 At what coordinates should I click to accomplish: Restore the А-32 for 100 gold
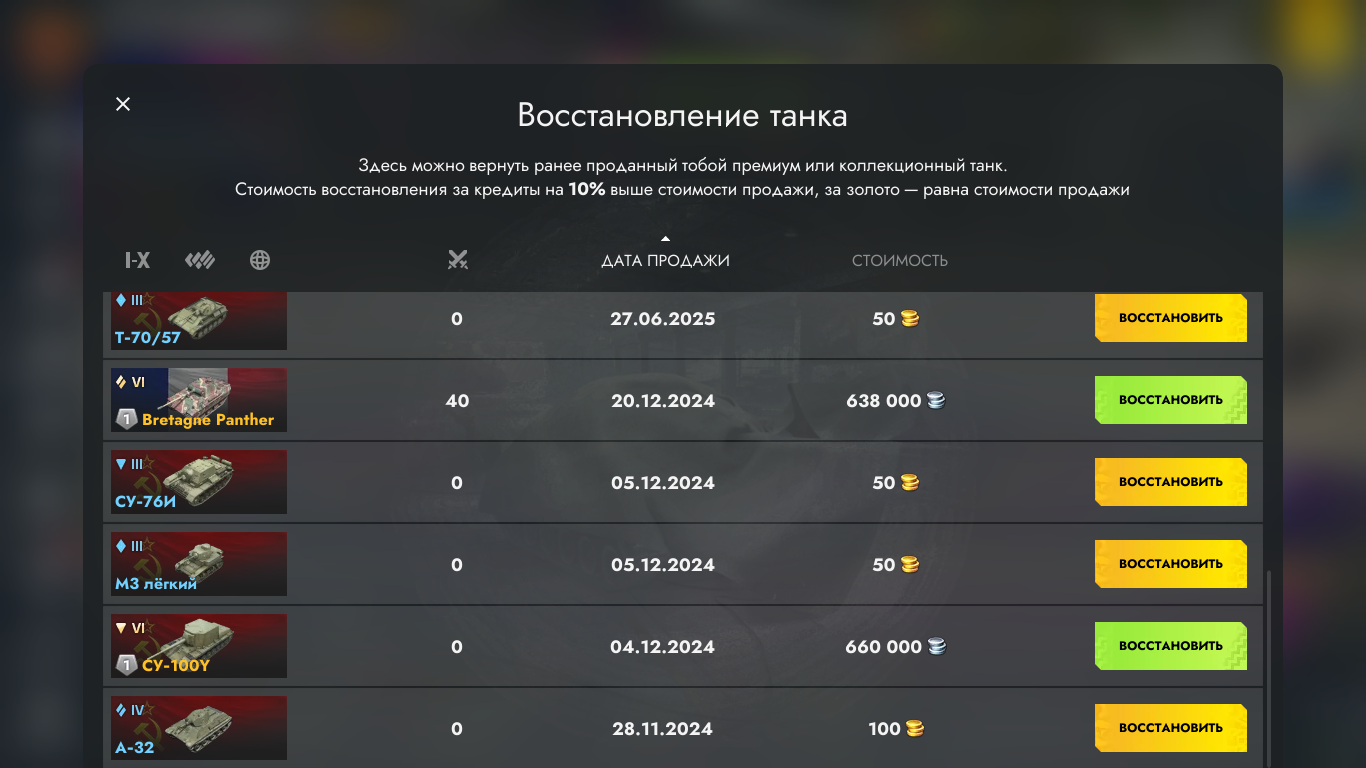(x=1170, y=728)
